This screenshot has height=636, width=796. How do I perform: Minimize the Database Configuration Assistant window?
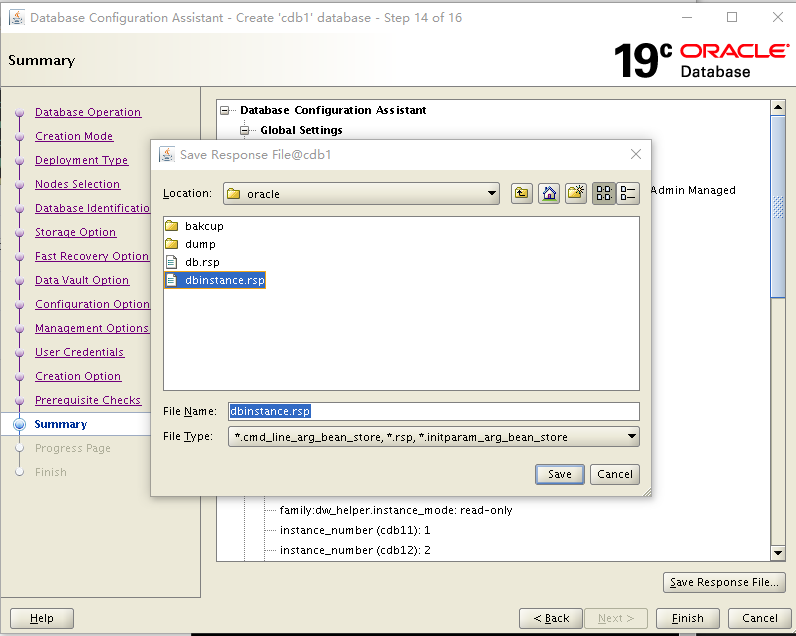click(x=686, y=17)
